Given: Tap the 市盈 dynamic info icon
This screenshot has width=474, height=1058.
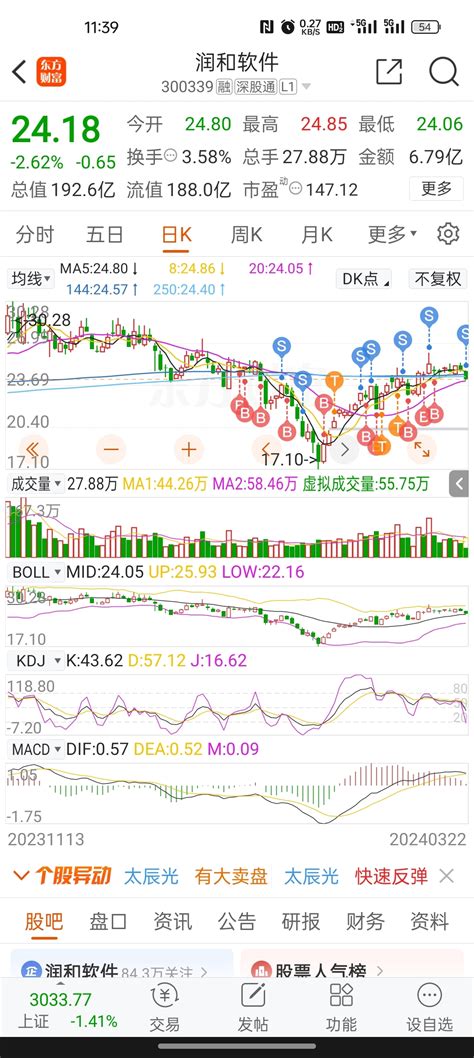Looking at the screenshot, I should (295, 189).
